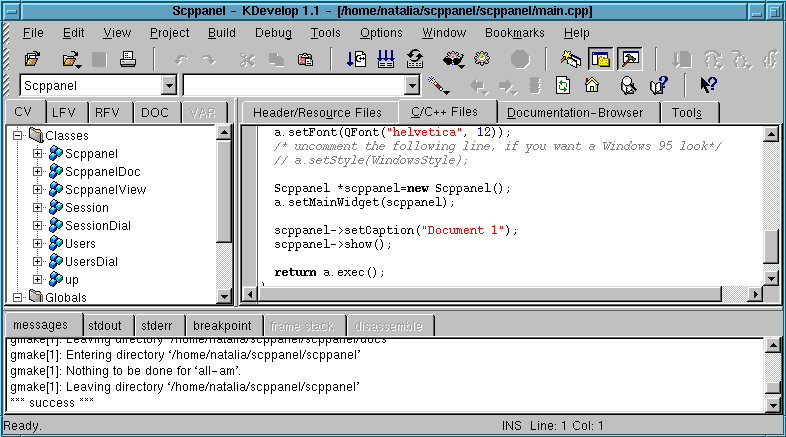Open the Bookmarks menu
The height and width of the screenshot is (437, 786).
[x=515, y=33]
